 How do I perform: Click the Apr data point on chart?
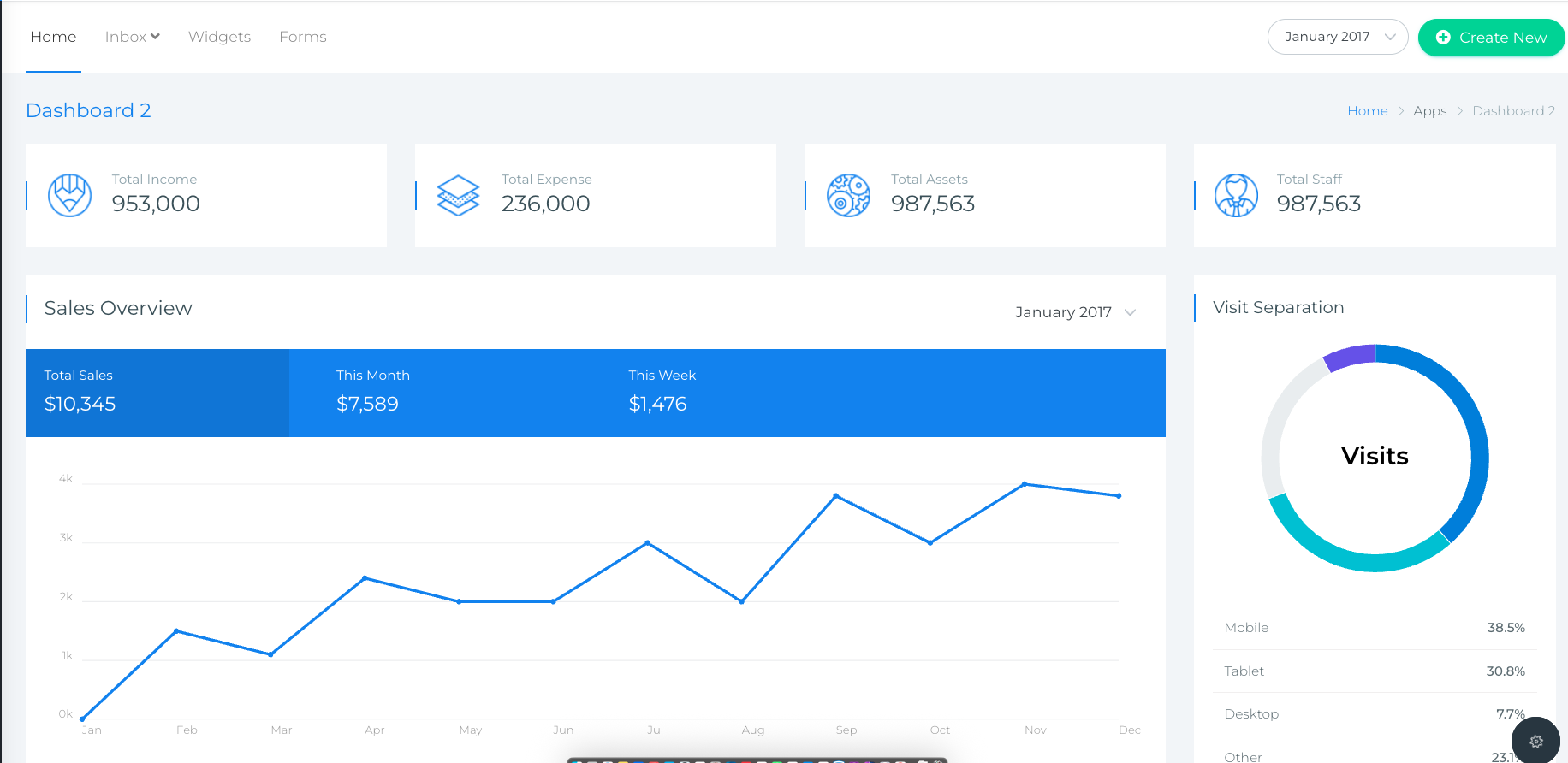click(365, 578)
